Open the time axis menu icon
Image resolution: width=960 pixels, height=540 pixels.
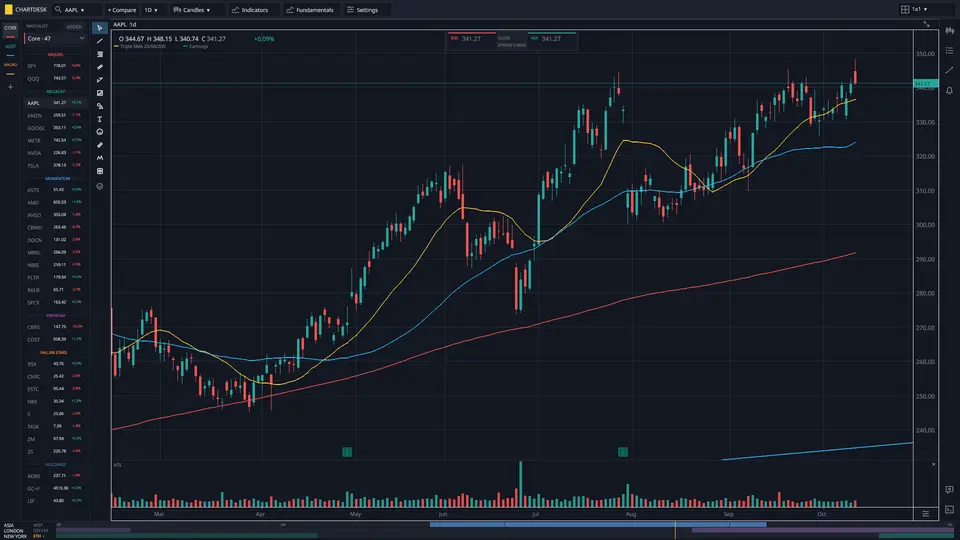(926, 514)
